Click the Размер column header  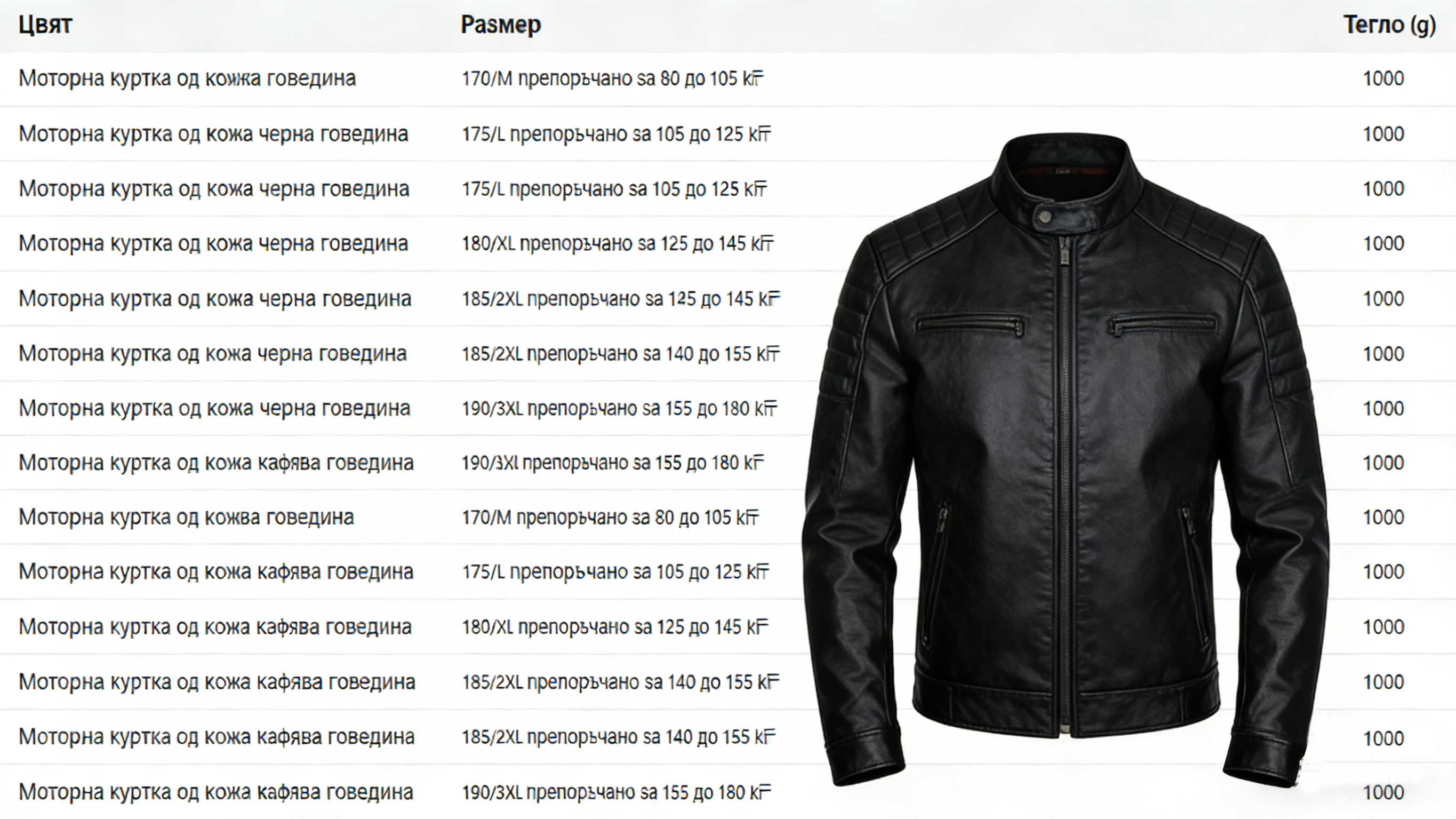(x=501, y=25)
